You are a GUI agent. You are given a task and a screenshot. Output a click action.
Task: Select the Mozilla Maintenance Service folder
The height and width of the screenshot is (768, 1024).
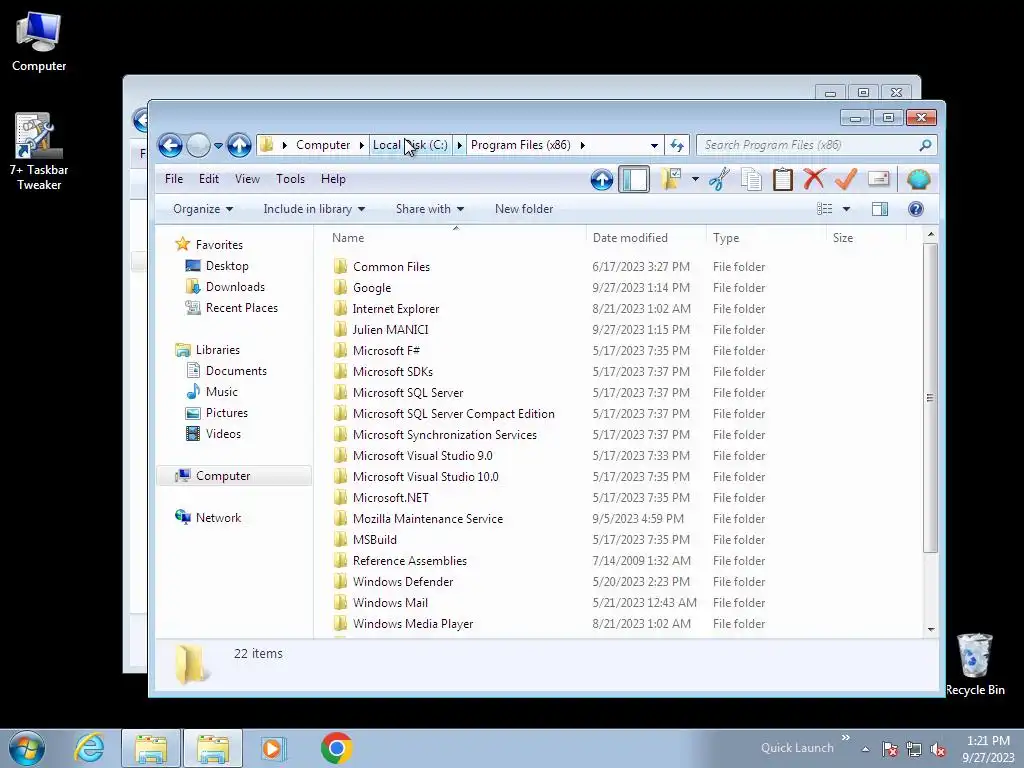pos(428,519)
